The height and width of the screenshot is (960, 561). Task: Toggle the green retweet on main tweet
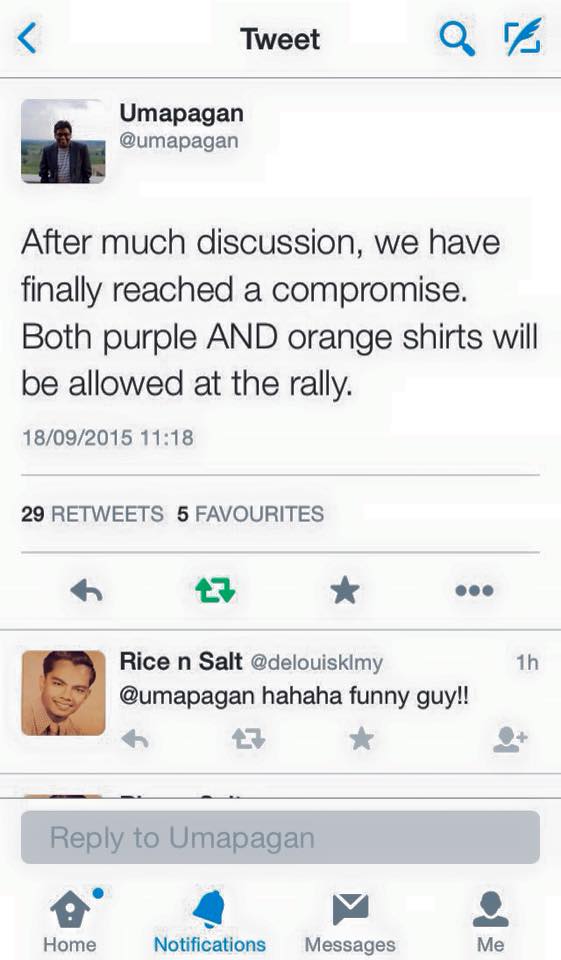click(215, 590)
